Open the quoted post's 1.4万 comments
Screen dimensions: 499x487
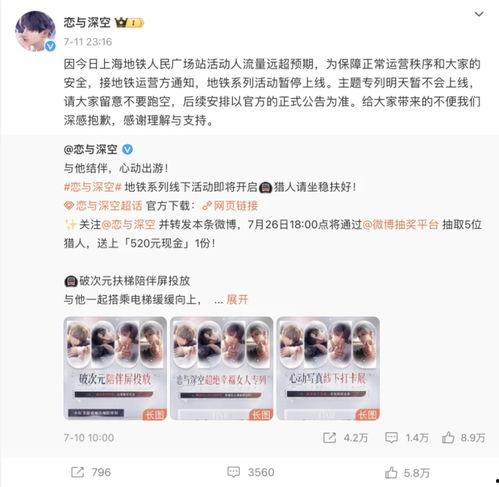pyautogui.click(x=407, y=437)
